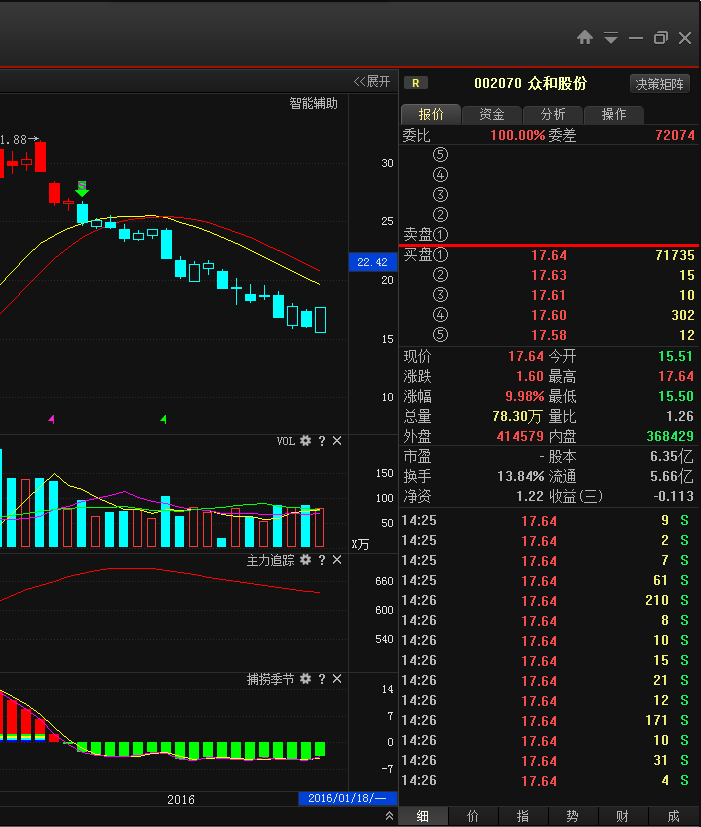Switch to the 细 bottom tab
Viewport: 701px width, 827px height.
tap(422, 816)
